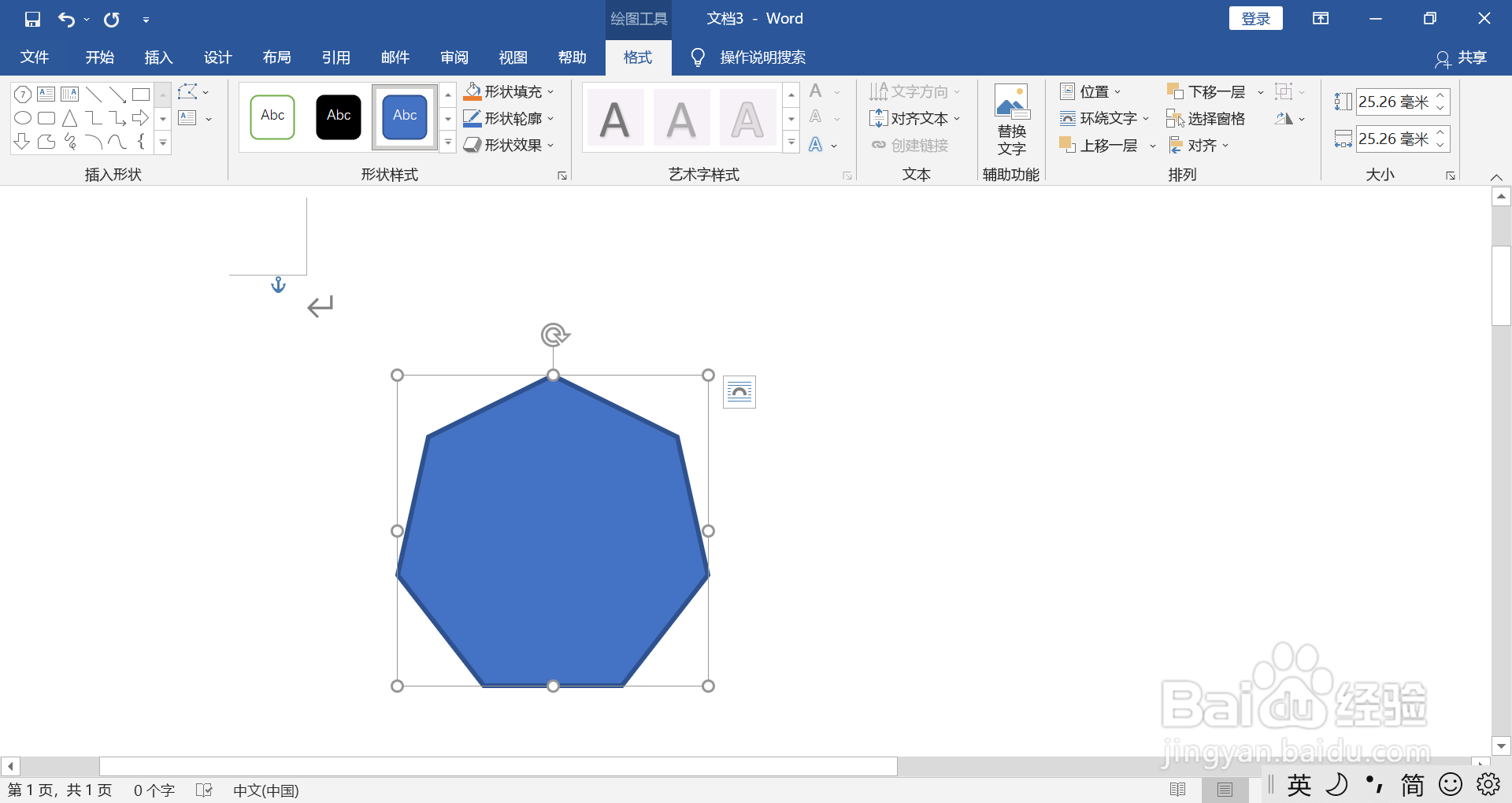Open the File (文件) menu
Screen dimensions: 1512x803
coord(35,57)
